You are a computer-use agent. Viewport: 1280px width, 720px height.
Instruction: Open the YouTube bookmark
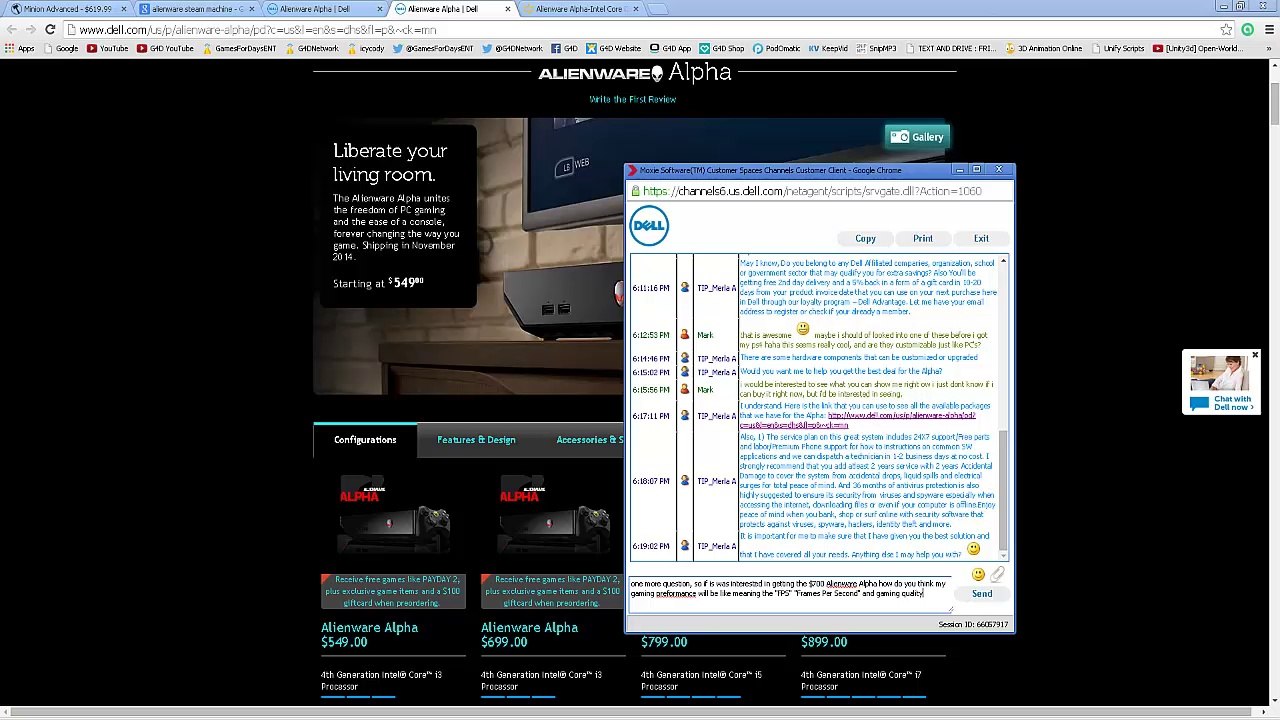click(x=106, y=48)
